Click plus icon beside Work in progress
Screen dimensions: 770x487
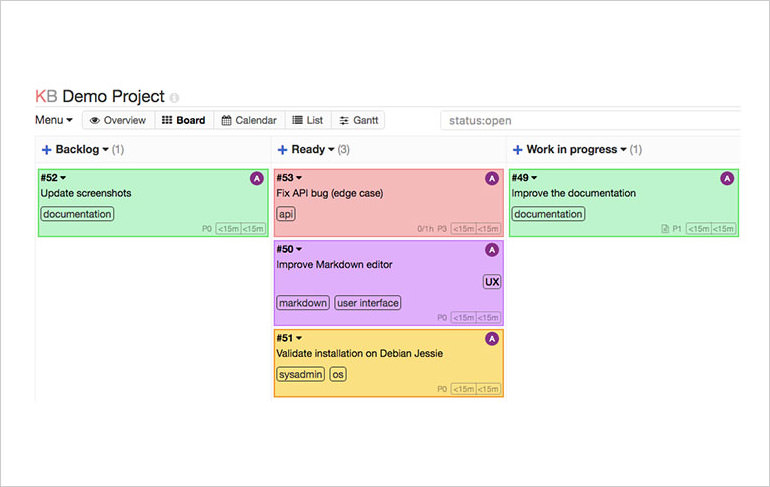(x=517, y=150)
